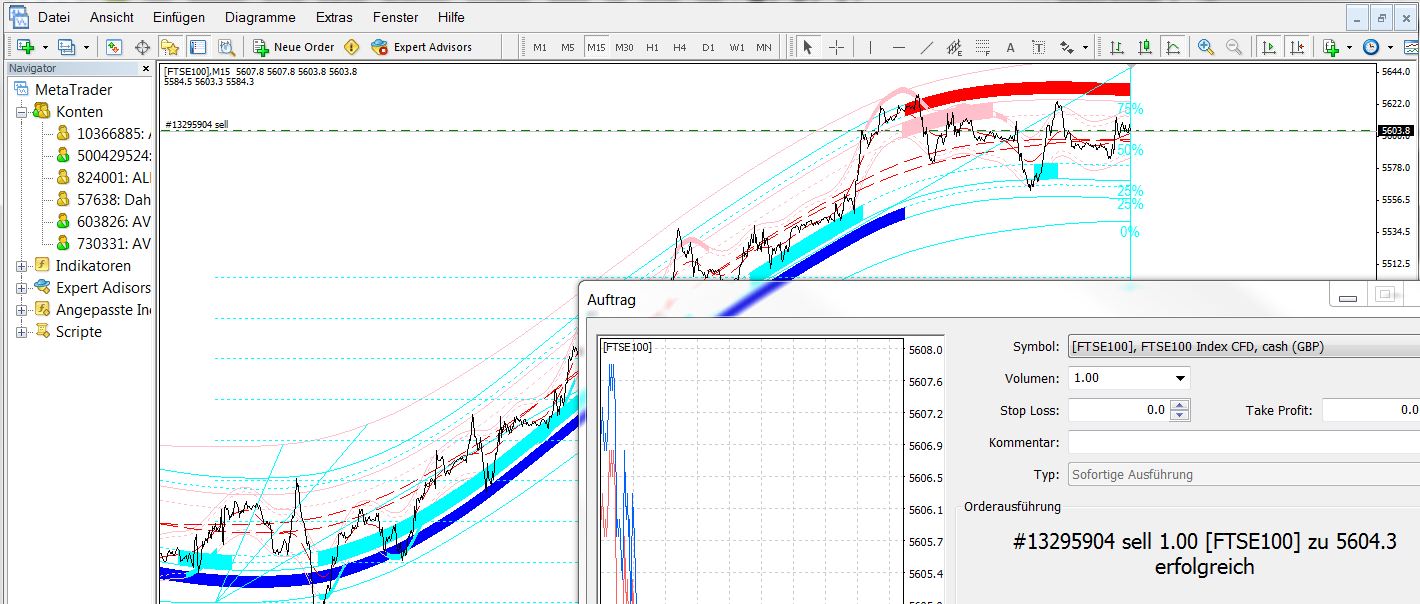Select account 603826 in Navigator
Screen dimensions: 1420x604
(x=103, y=222)
